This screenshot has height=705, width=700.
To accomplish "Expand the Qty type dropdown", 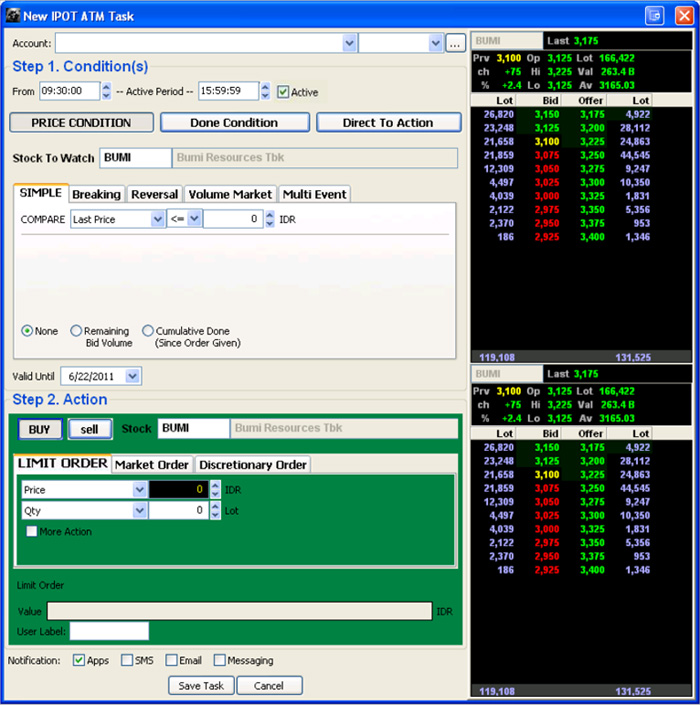I will pyautogui.click(x=140, y=510).
